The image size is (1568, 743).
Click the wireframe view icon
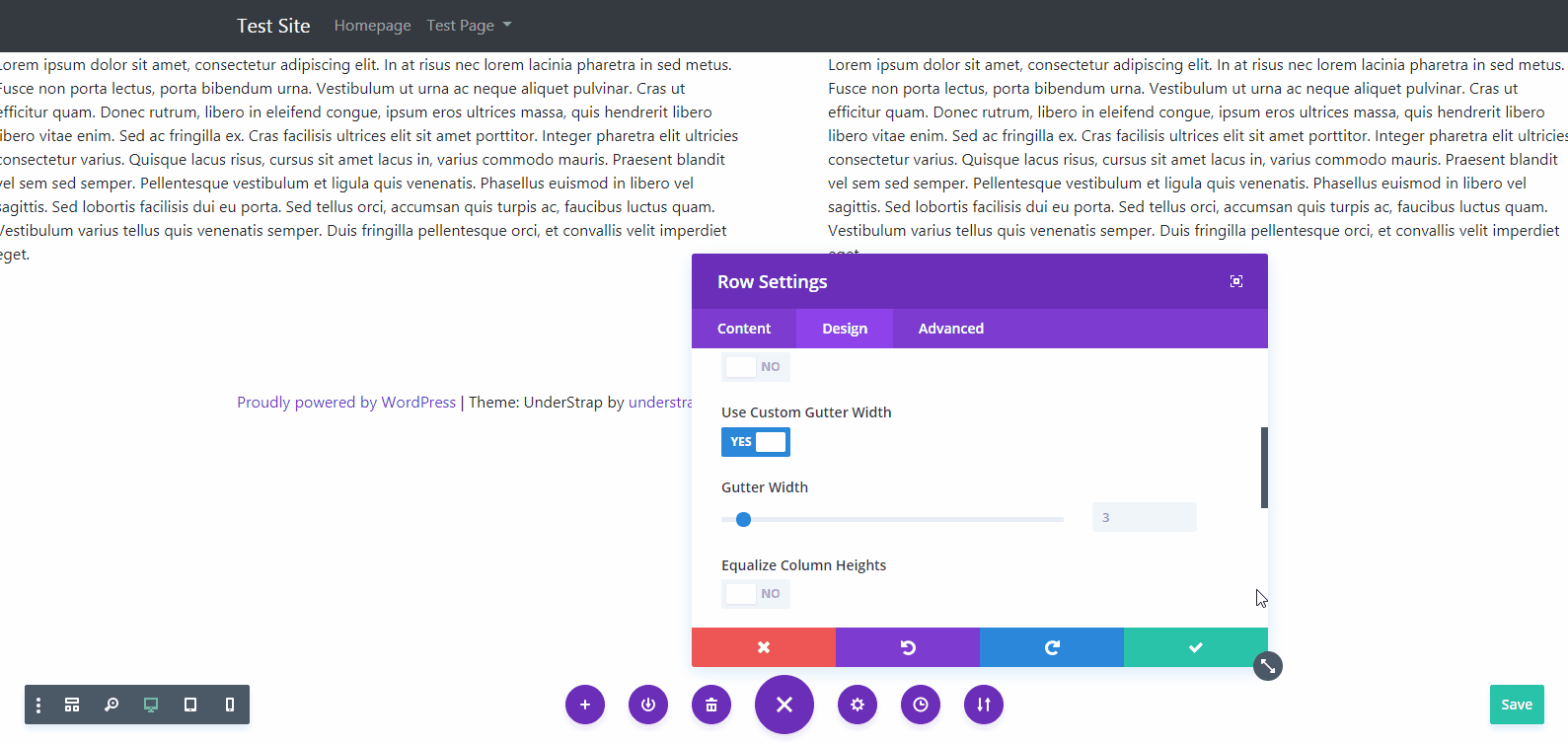point(72,705)
